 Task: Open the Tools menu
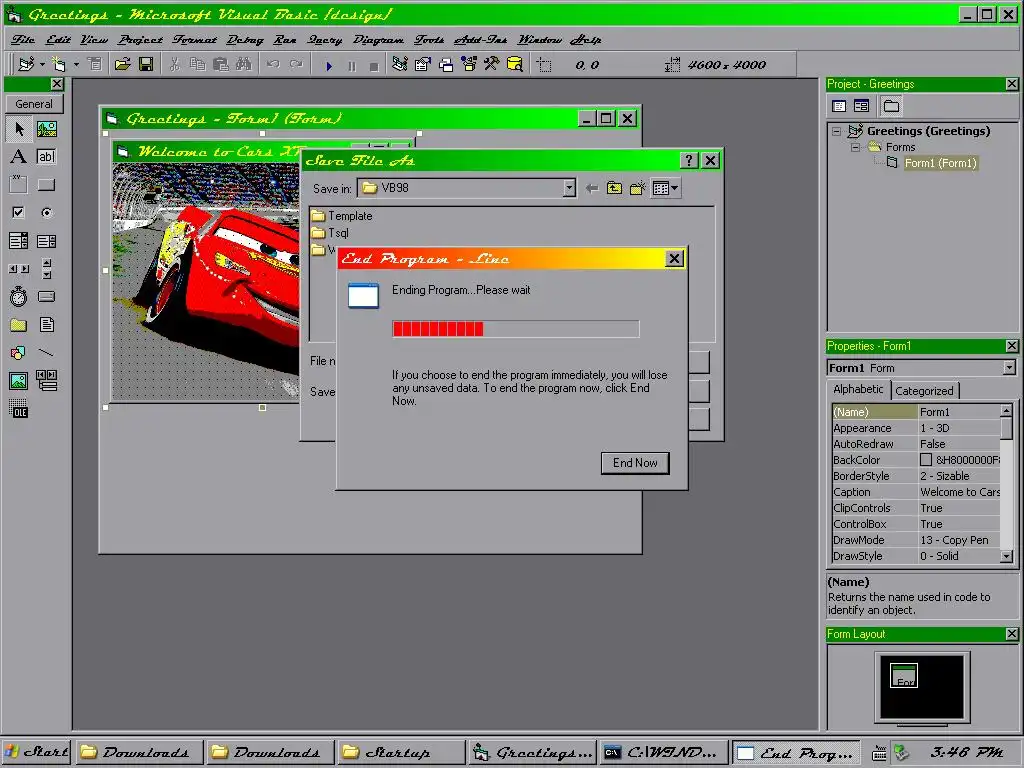[x=429, y=40]
